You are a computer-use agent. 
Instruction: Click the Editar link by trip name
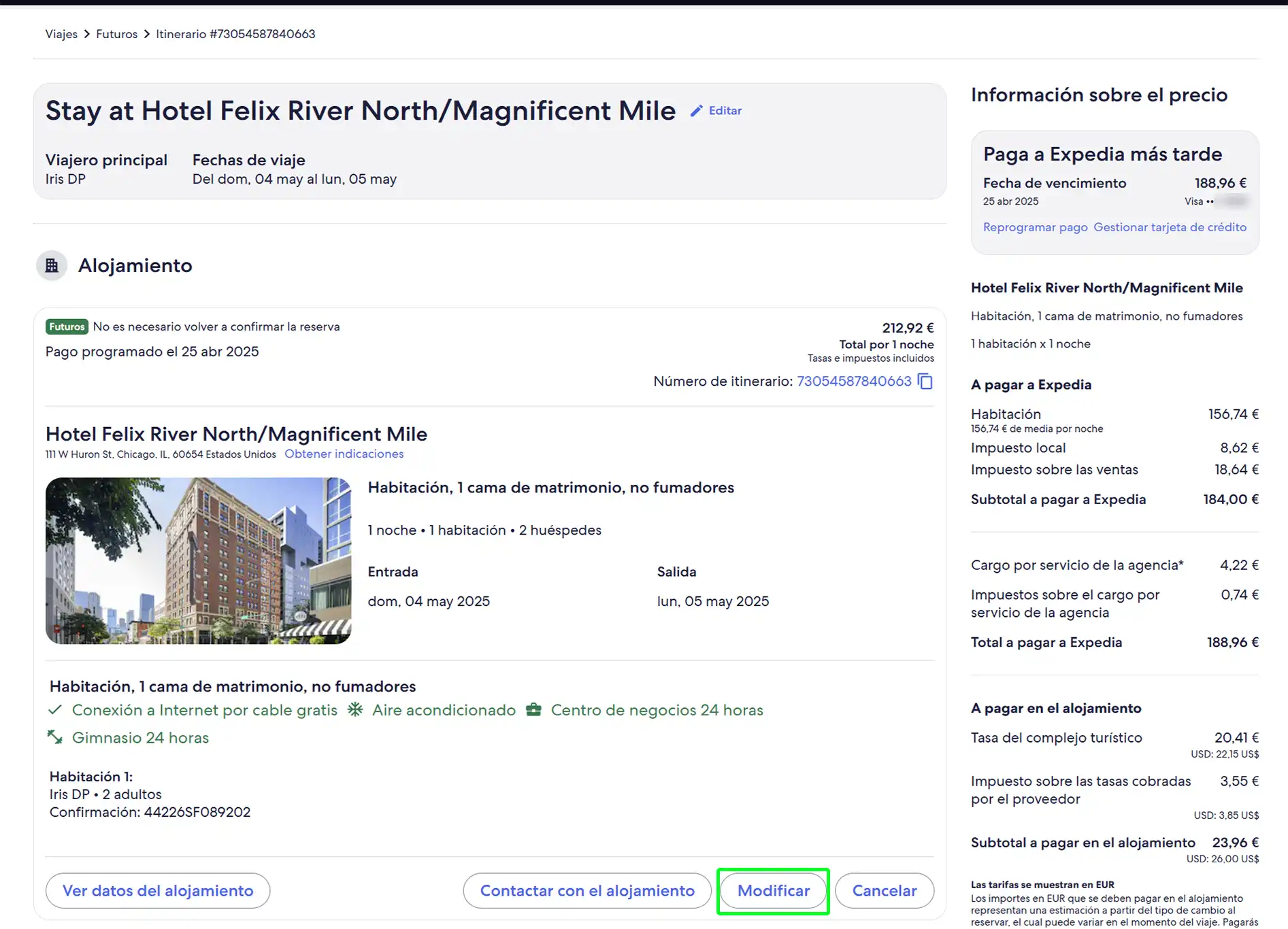[x=725, y=111]
